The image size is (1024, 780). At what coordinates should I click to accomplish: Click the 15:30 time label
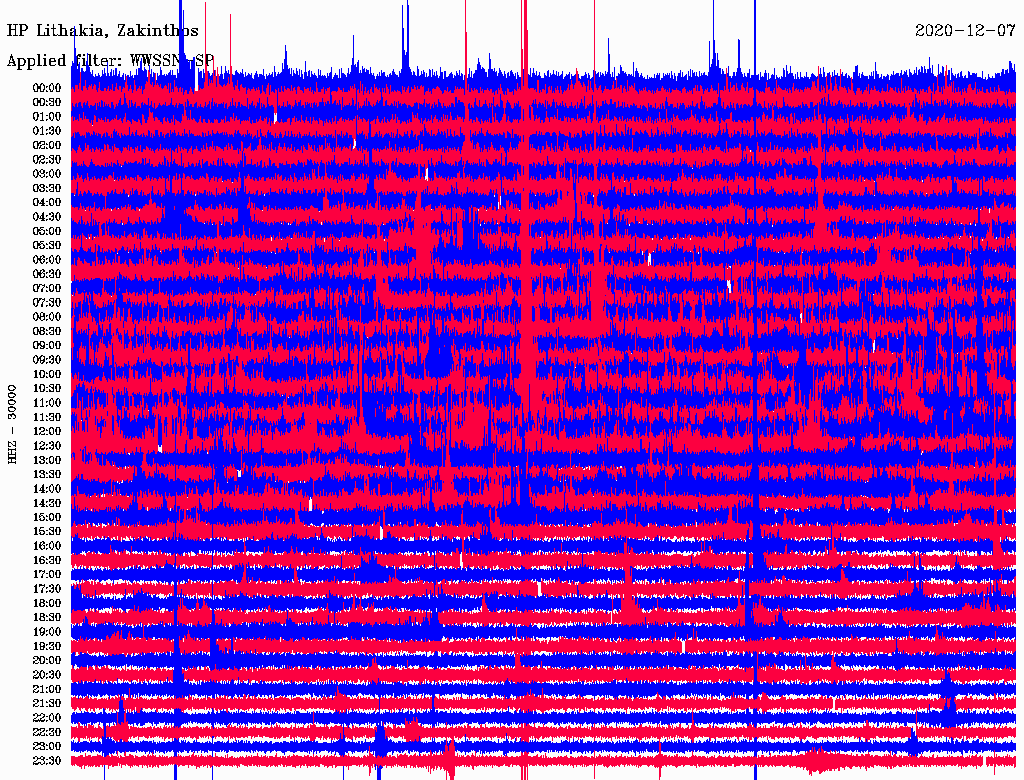(47, 532)
